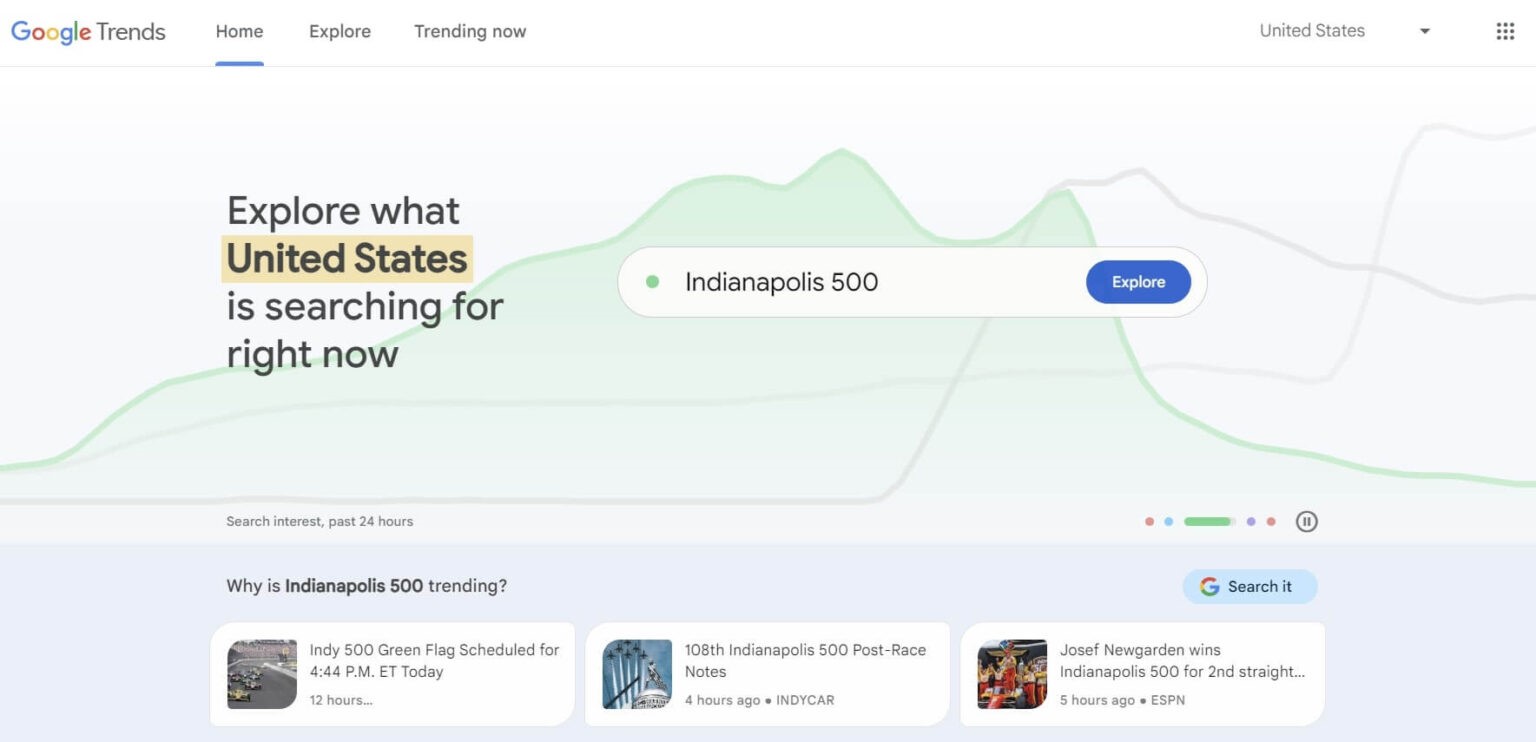Image resolution: width=1536 pixels, height=742 pixels.
Task: Click the Search it button
Action: 1250,587
